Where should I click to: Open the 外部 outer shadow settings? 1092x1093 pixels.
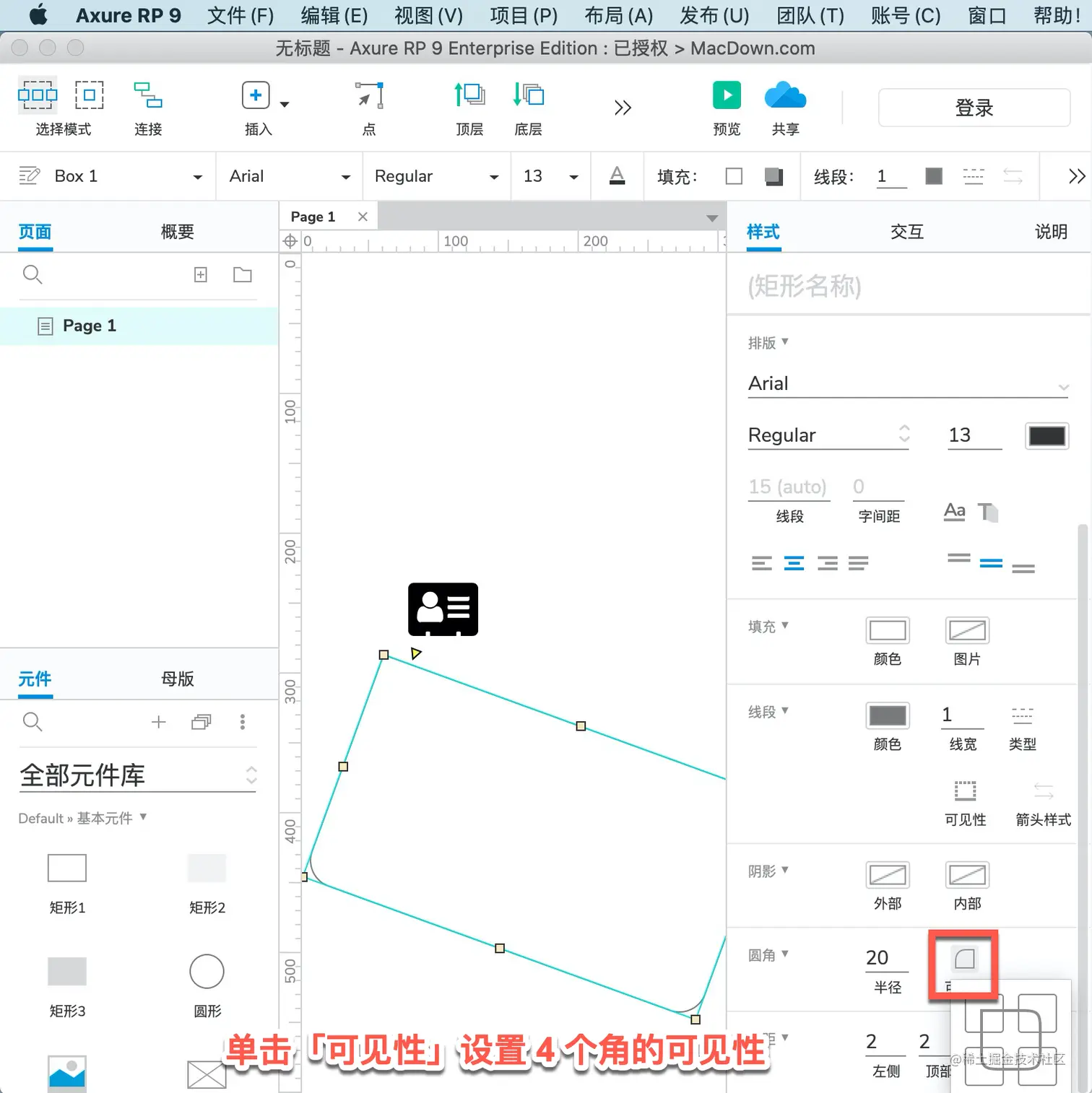888,875
